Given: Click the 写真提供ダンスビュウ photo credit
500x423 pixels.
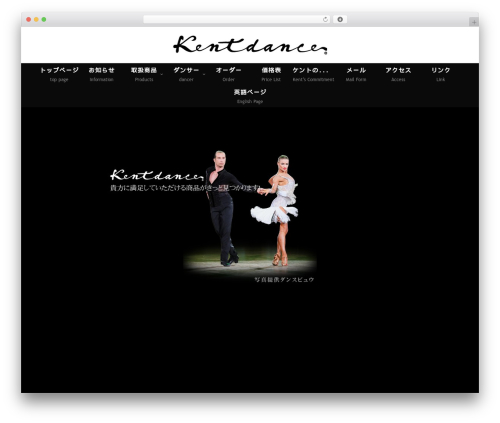Looking at the screenshot, I should (284, 280).
